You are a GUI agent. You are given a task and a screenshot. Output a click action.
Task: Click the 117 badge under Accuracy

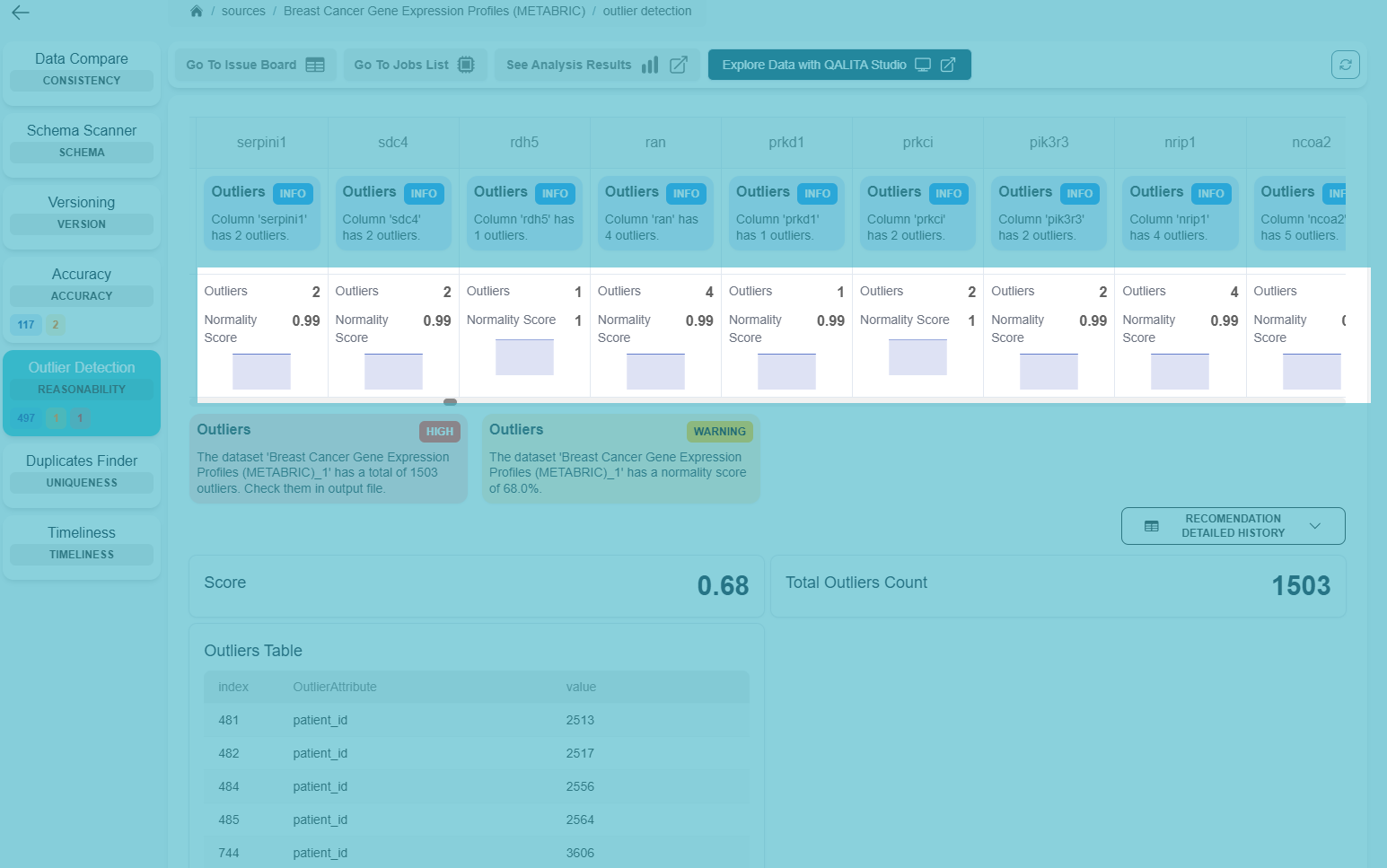26,325
